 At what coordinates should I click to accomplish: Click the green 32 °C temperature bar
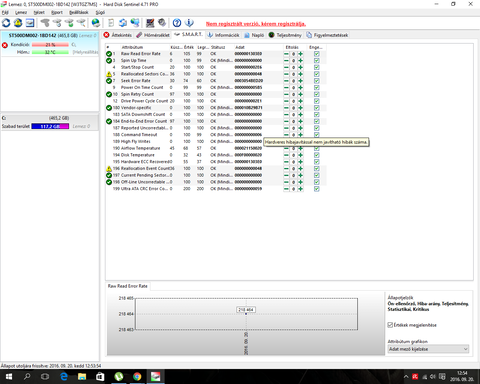coord(50,52)
